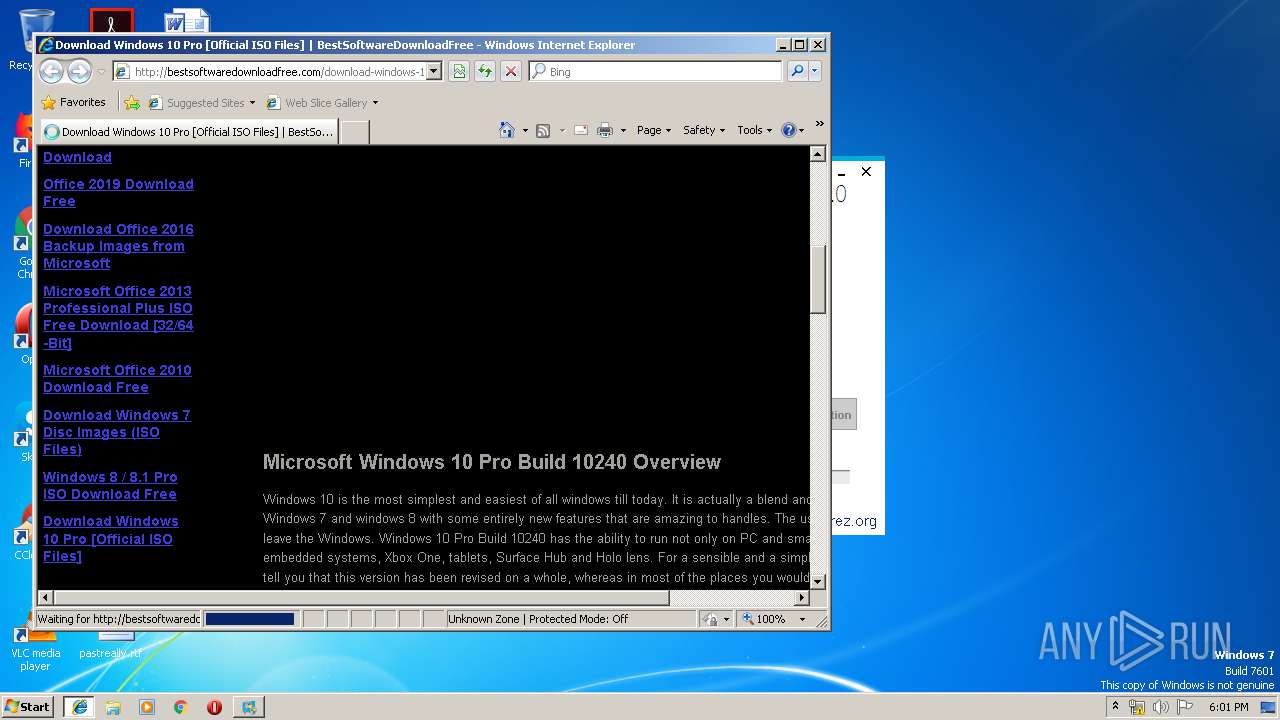This screenshot has height=720, width=1280.
Task: Open the Download link in sidebar
Action: (77, 157)
